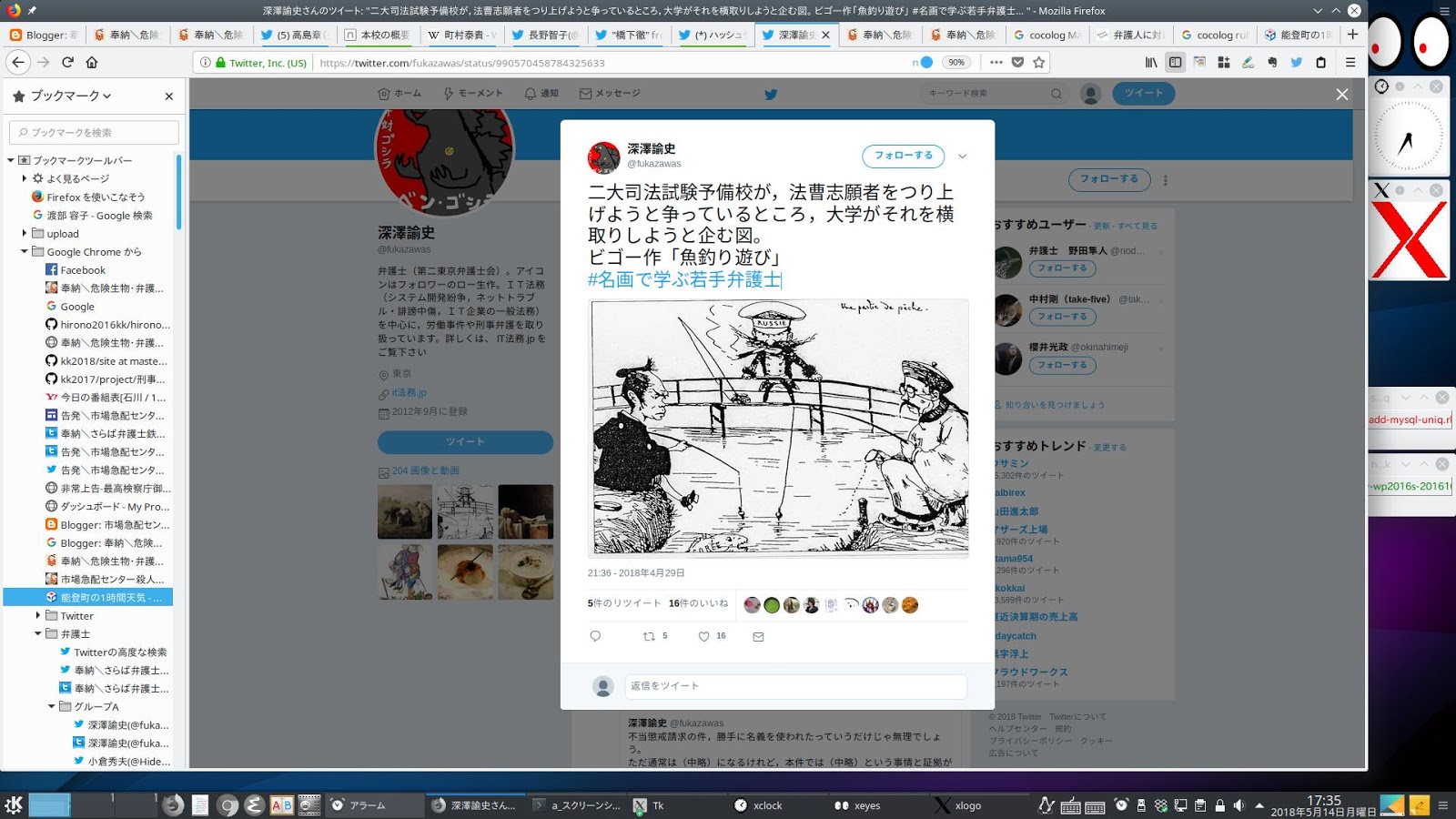
Task: Toggle the sidebar view icon in toolbar
Action: (x=1175, y=62)
